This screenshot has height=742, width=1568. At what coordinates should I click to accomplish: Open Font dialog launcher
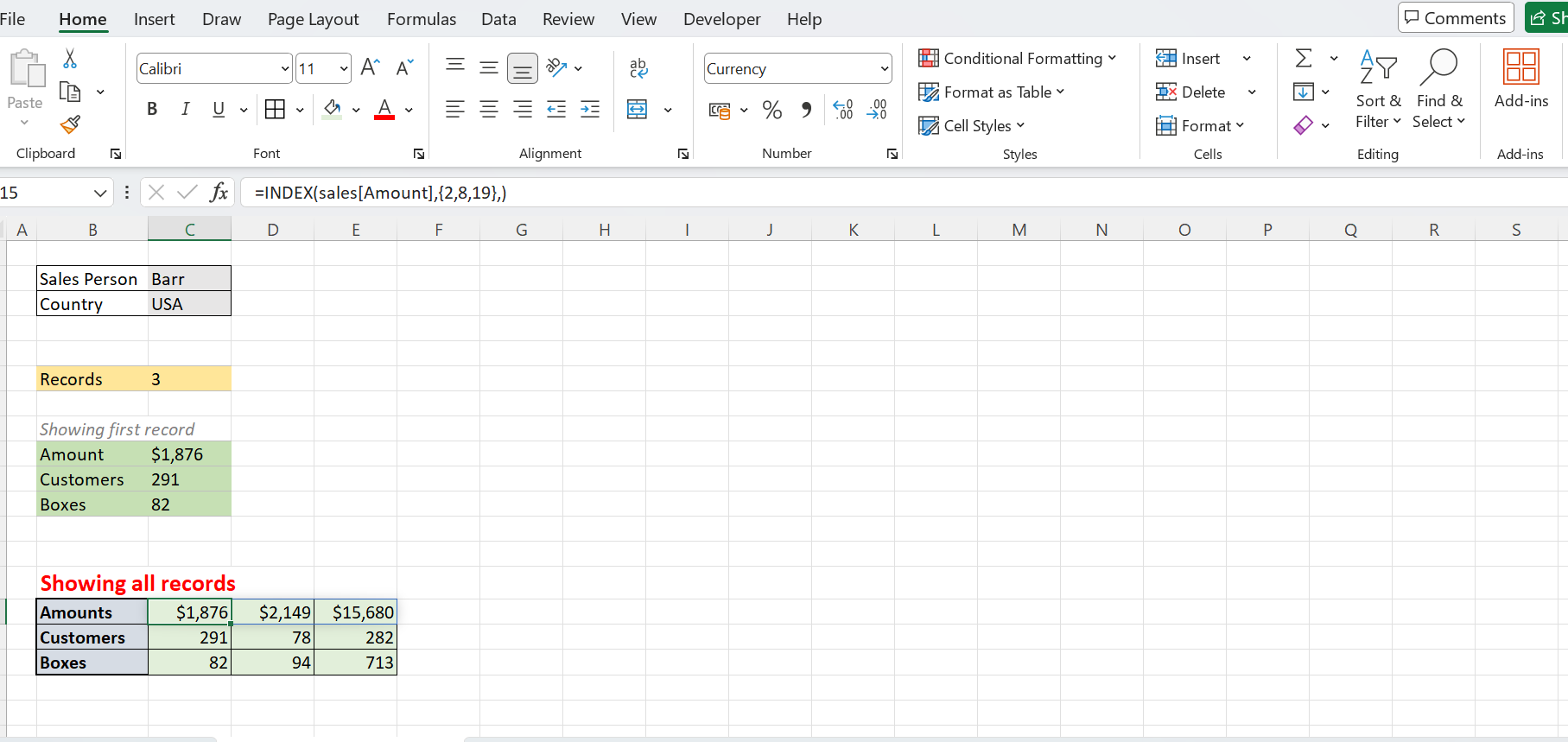click(x=419, y=154)
